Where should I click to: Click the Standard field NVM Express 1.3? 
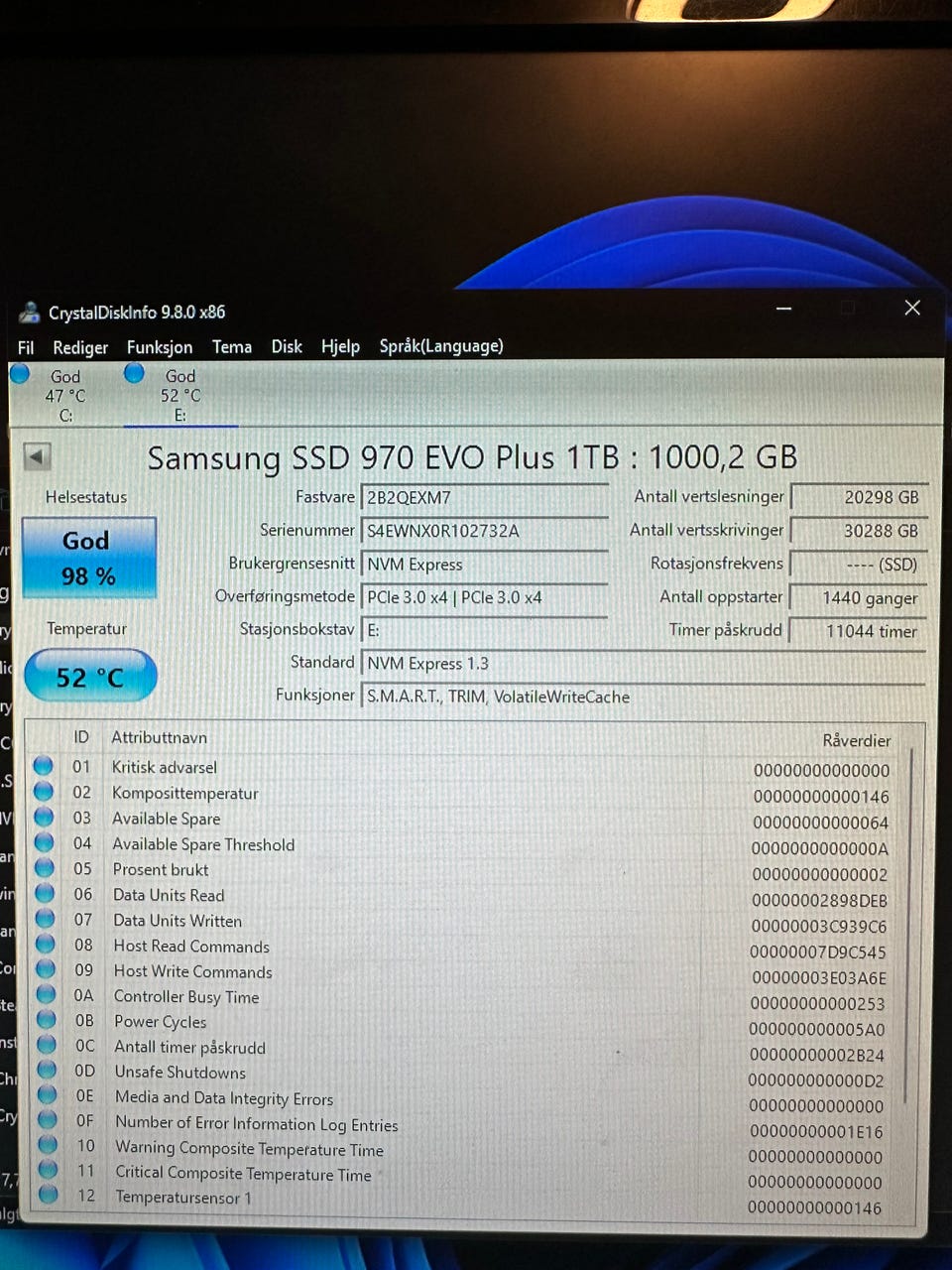[643, 664]
